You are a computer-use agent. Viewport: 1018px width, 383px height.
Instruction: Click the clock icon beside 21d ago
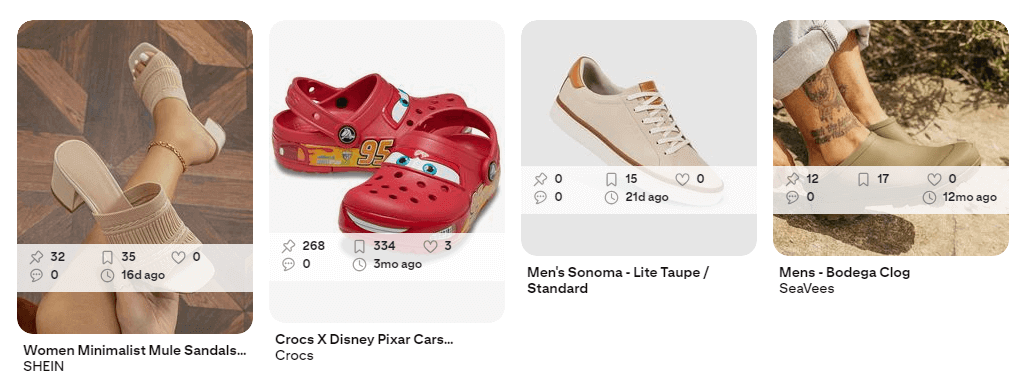[x=611, y=197]
